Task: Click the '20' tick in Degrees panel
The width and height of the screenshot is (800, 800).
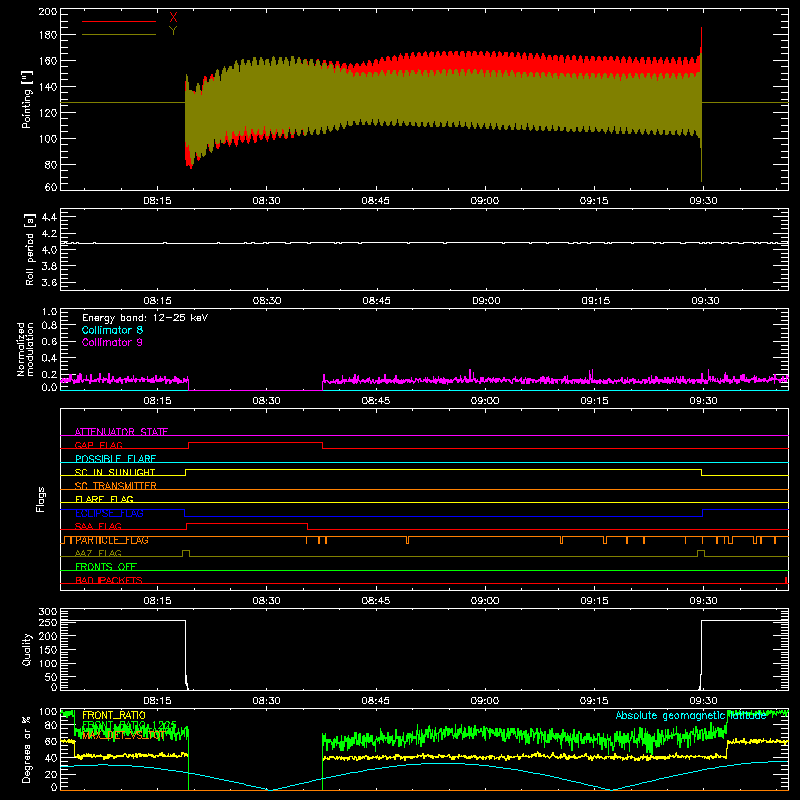Action: coord(51,774)
